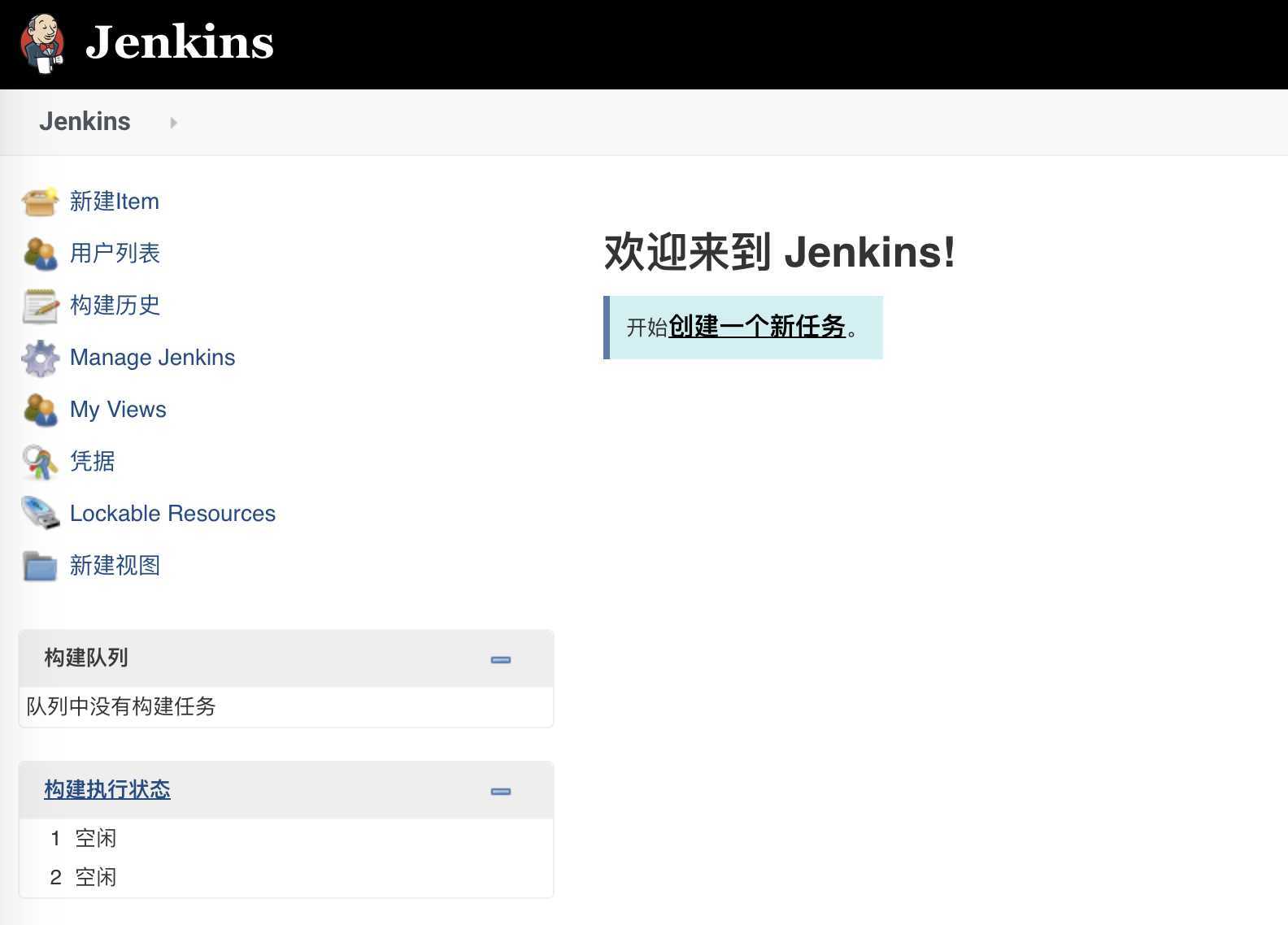The height and width of the screenshot is (925, 1288).
Task: Click the 构建队列 panel heading
Action: [86, 658]
